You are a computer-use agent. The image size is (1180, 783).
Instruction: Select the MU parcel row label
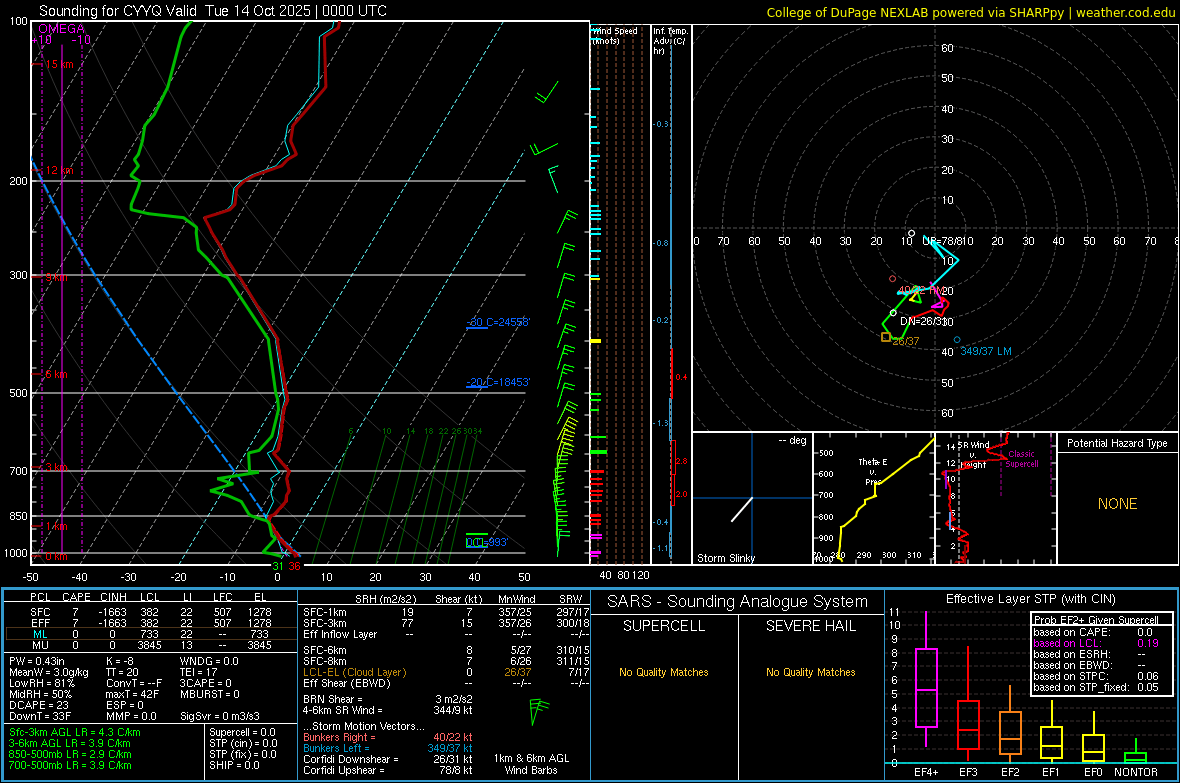pyautogui.click(x=40, y=645)
